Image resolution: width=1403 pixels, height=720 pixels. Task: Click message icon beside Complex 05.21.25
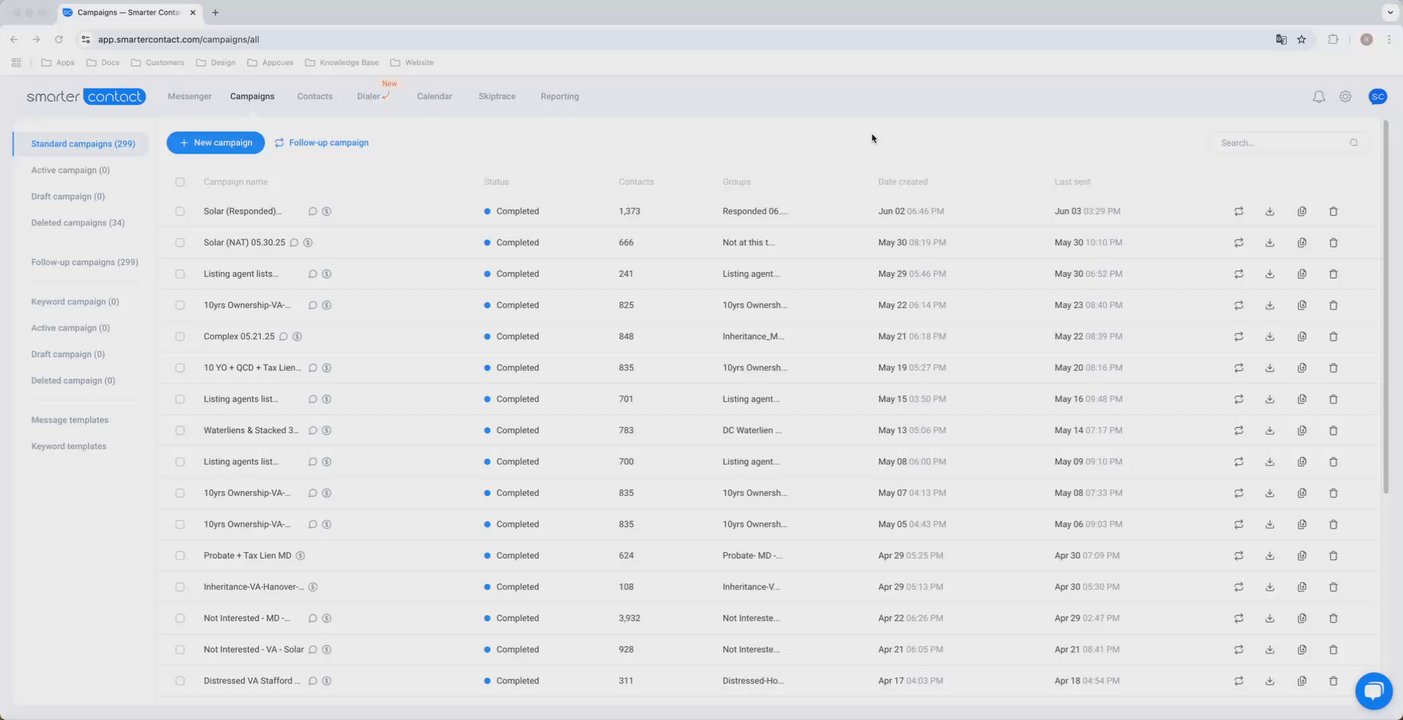point(283,337)
